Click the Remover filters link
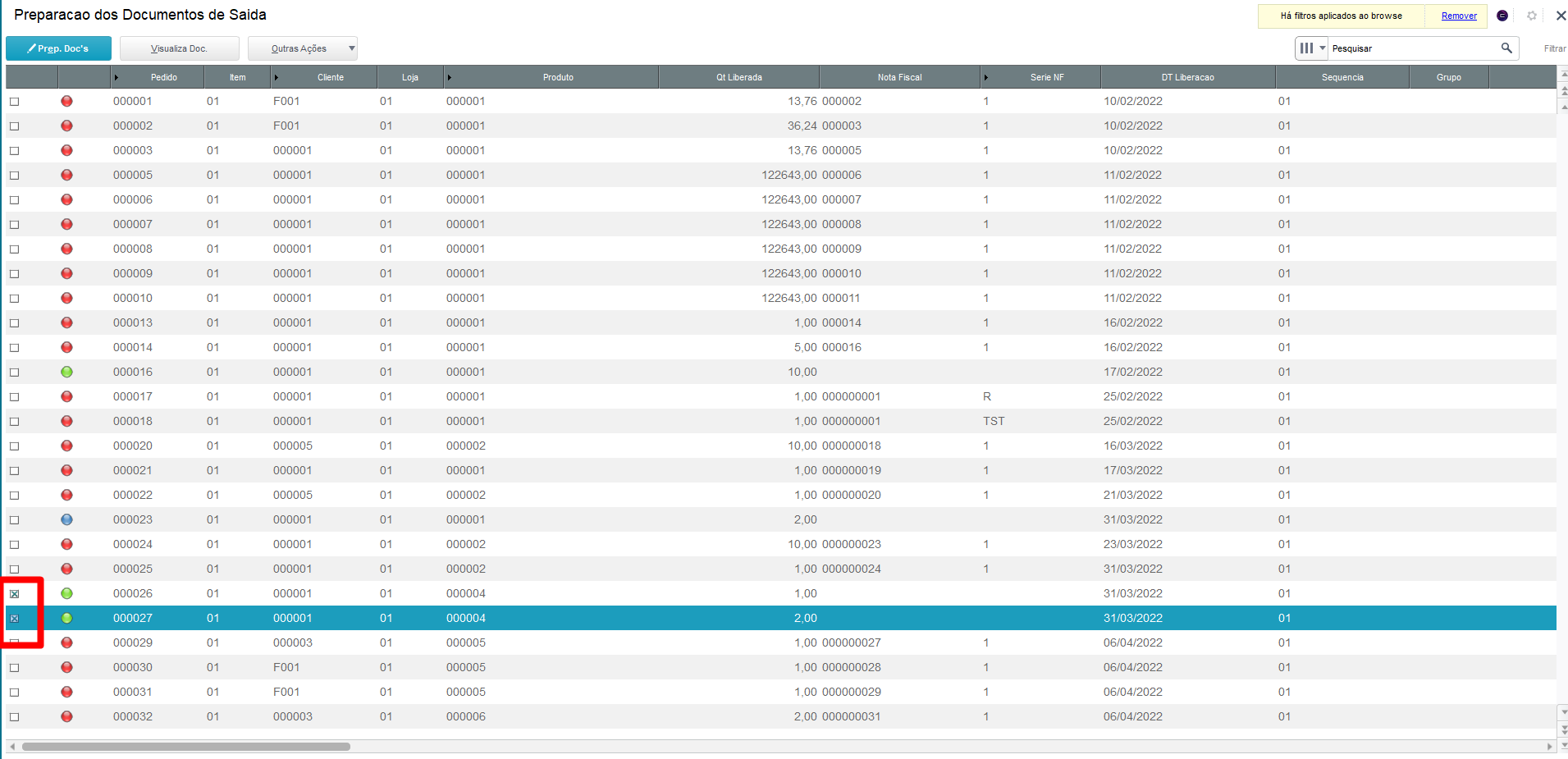 pyautogui.click(x=1459, y=16)
